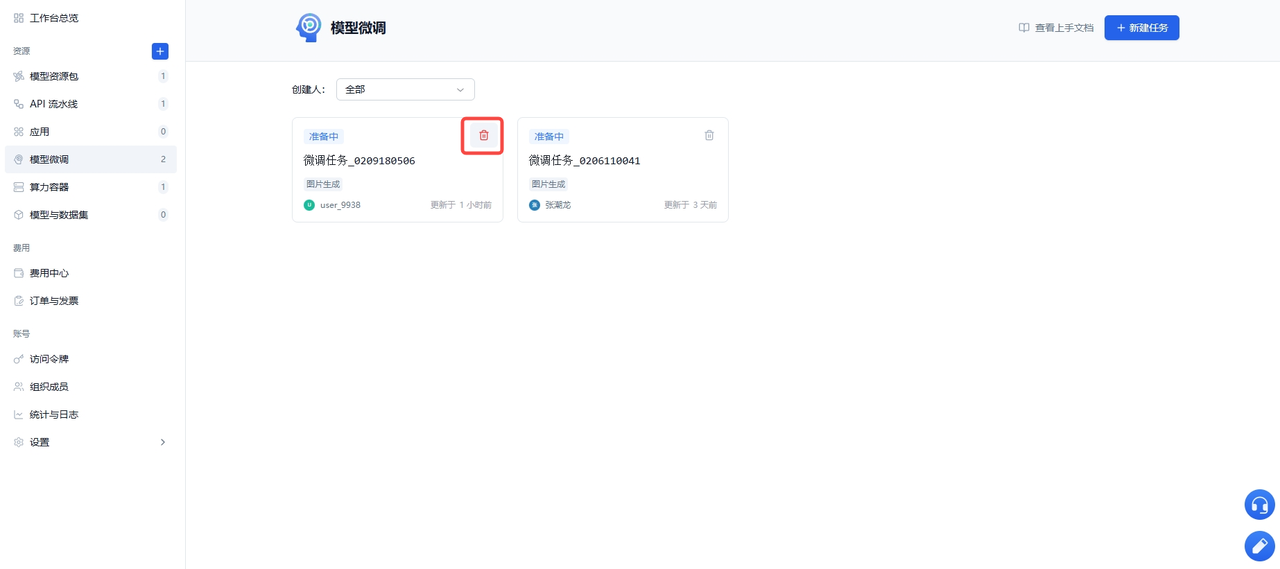This screenshot has width=1280, height=569.
Task: Click the user_9938 avatar icon
Action: 309,205
